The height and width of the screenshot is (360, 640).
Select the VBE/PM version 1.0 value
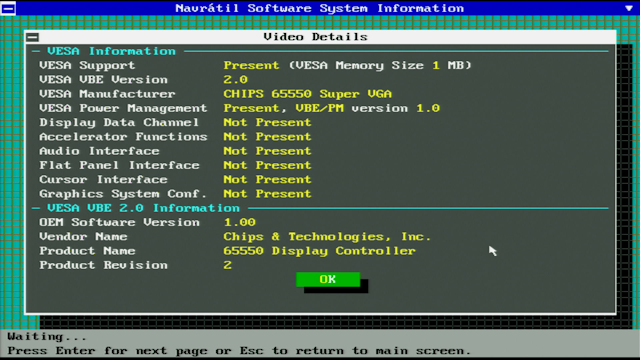[x=367, y=108]
